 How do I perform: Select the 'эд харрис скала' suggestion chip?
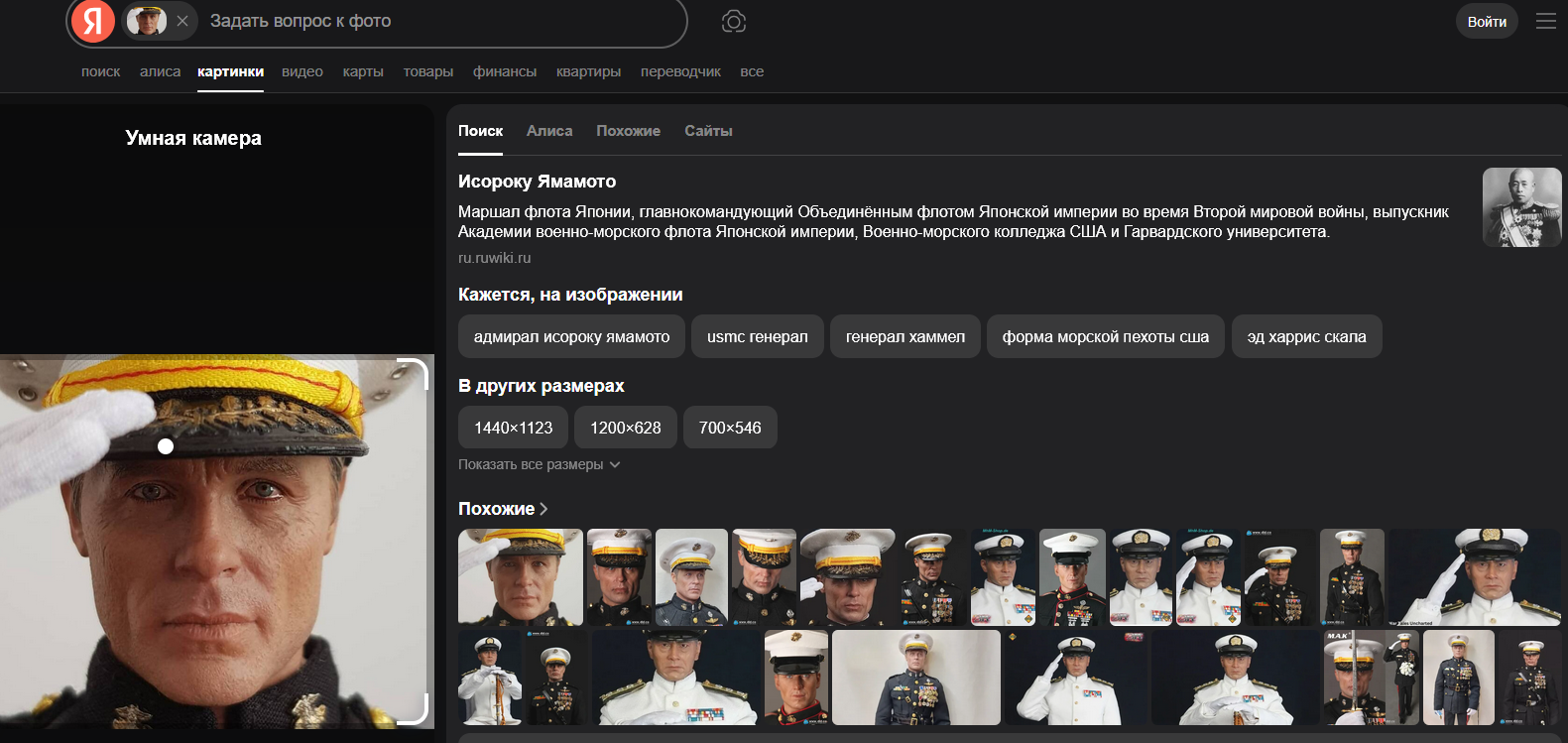[x=1307, y=337]
